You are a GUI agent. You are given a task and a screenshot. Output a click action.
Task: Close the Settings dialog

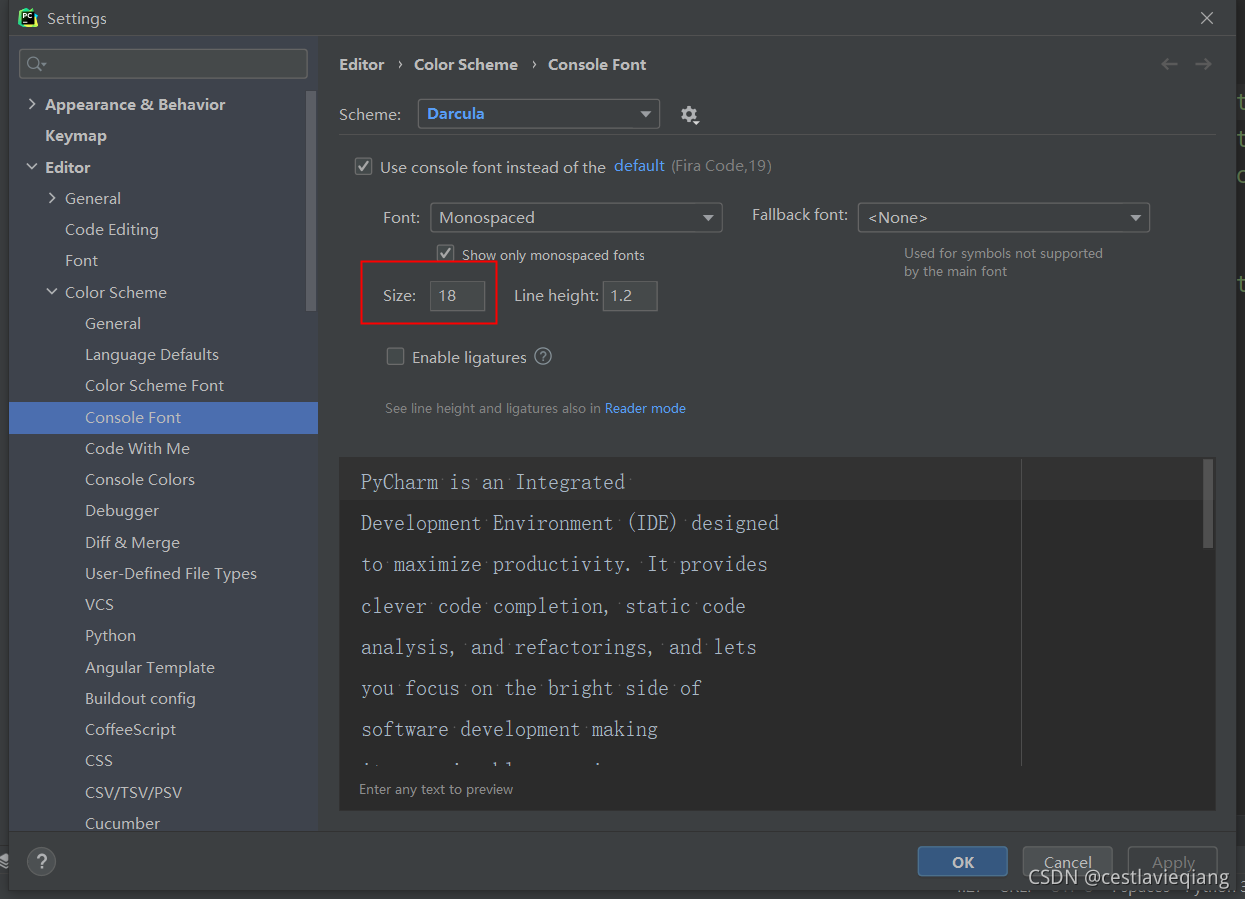tap(1207, 18)
